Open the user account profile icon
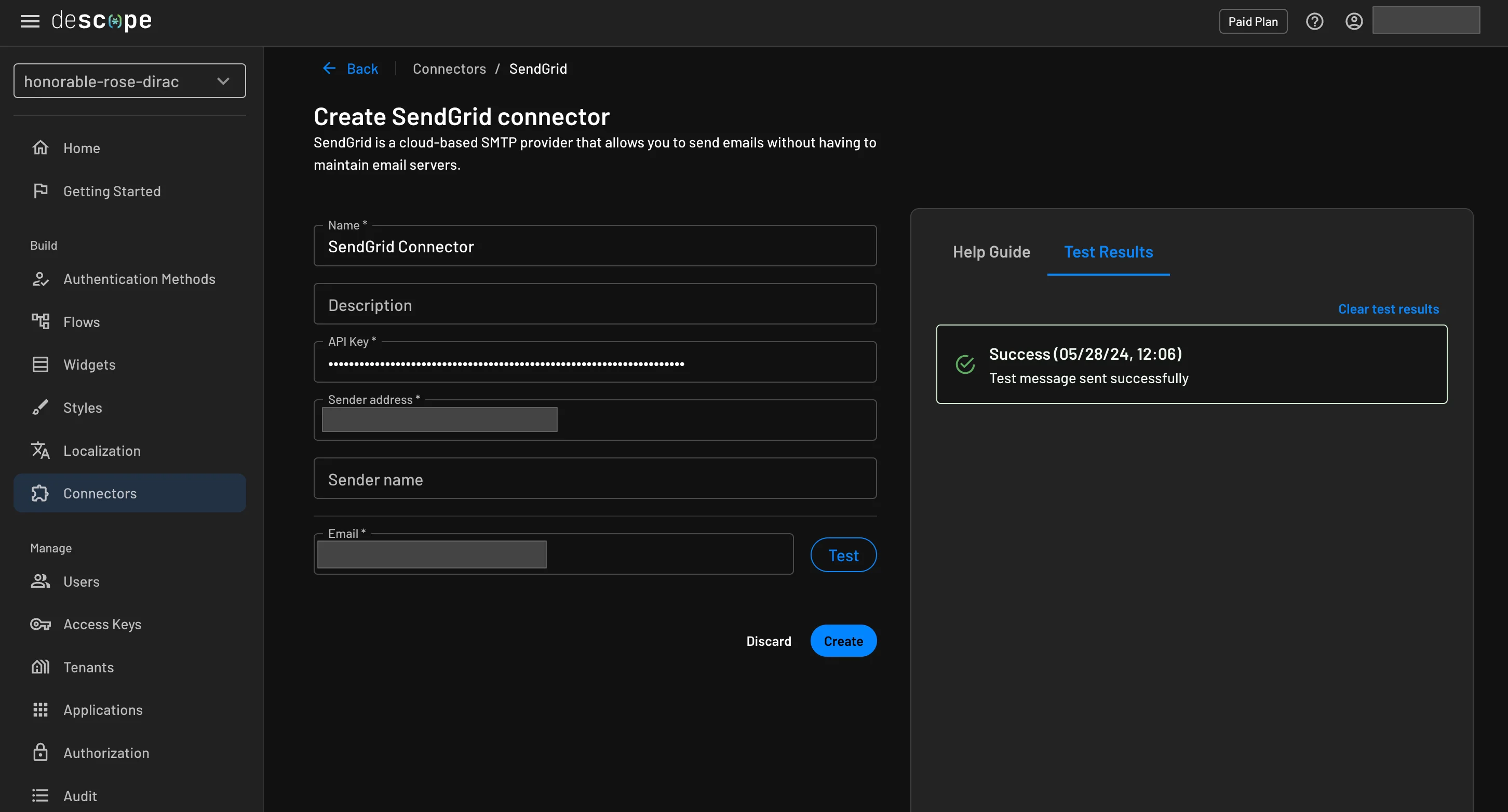 pyautogui.click(x=1353, y=22)
